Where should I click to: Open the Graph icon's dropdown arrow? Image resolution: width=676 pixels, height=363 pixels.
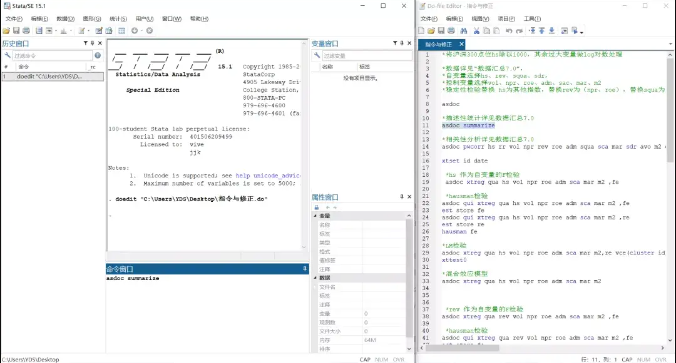(x=71, y=31)
